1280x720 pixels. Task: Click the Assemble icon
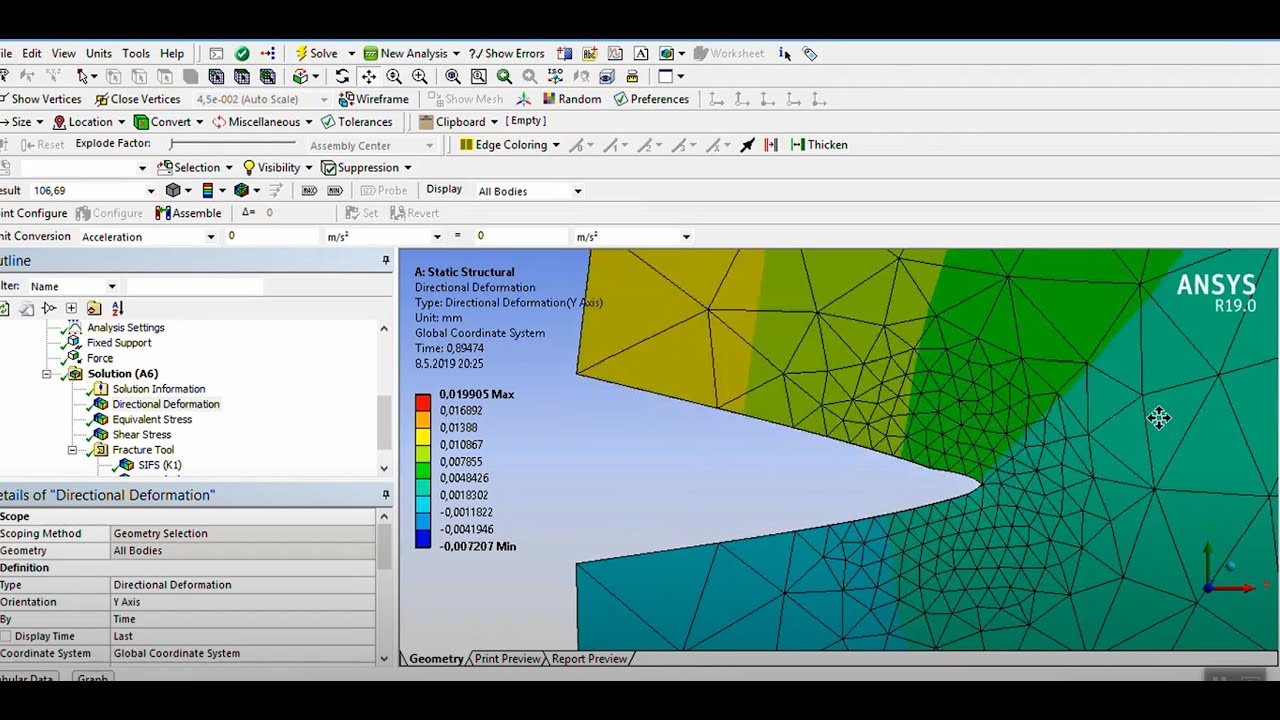[x=163, y=213]
